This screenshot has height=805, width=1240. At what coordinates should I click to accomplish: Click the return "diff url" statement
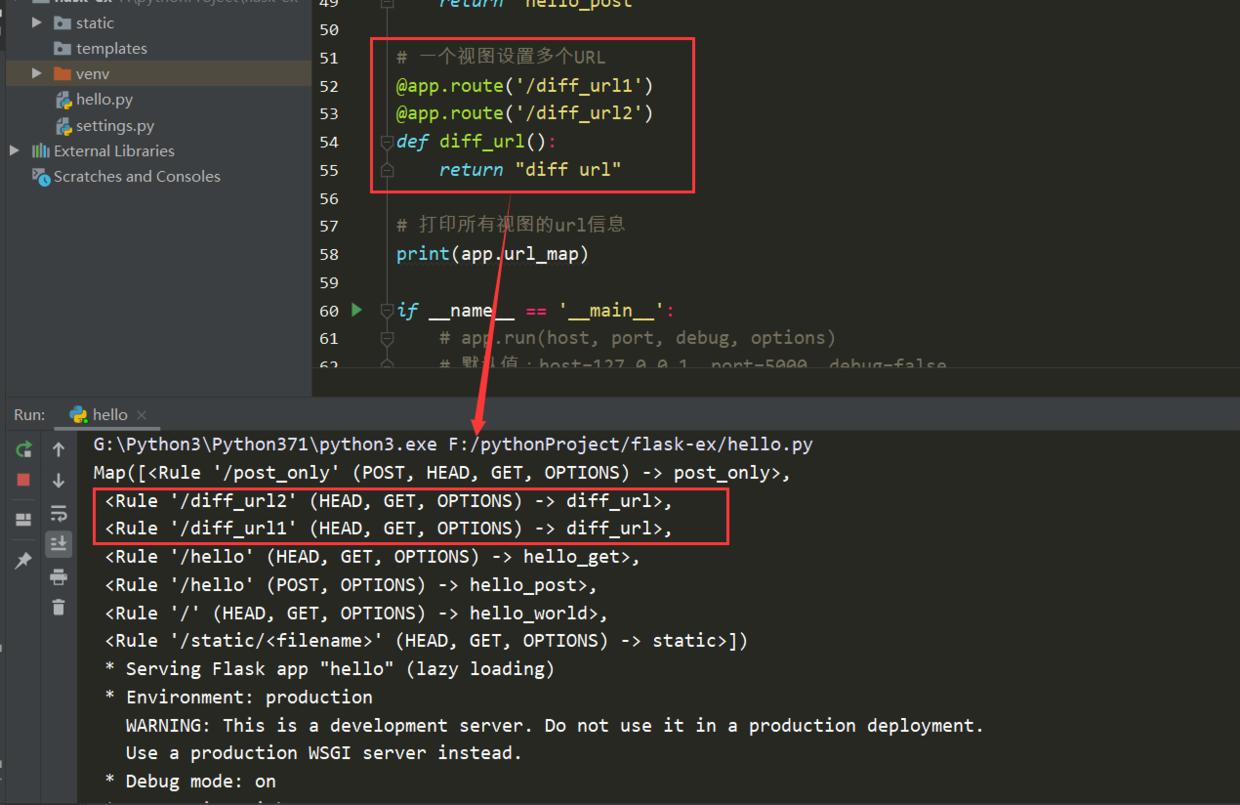coord(530,170)
